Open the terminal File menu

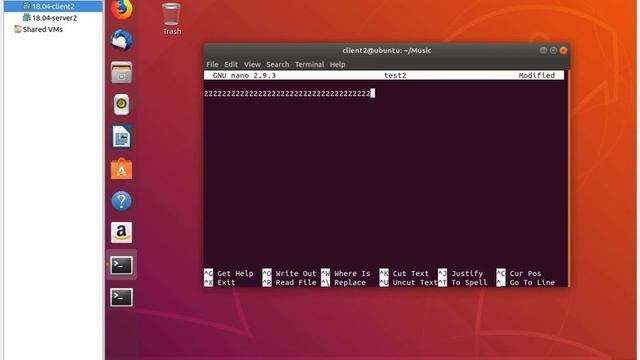click(x=212, y=64)
